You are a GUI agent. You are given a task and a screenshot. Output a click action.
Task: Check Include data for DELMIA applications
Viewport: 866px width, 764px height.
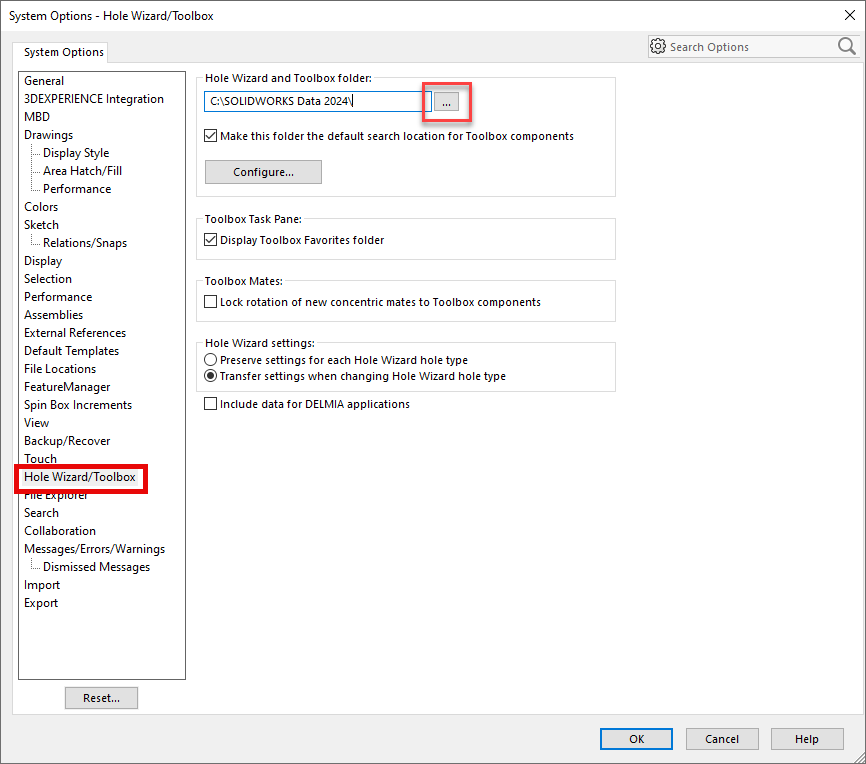[x=211, y=404]
